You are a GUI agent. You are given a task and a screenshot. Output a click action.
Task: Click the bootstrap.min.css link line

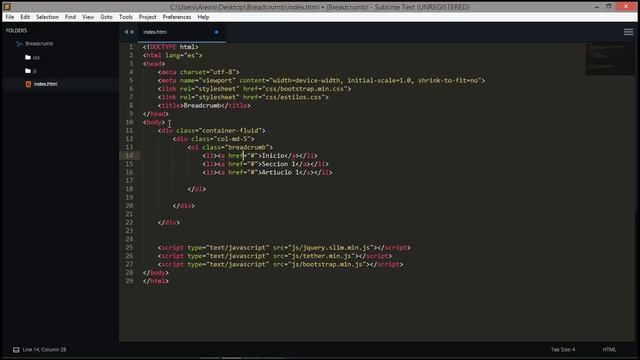[254, 89]
